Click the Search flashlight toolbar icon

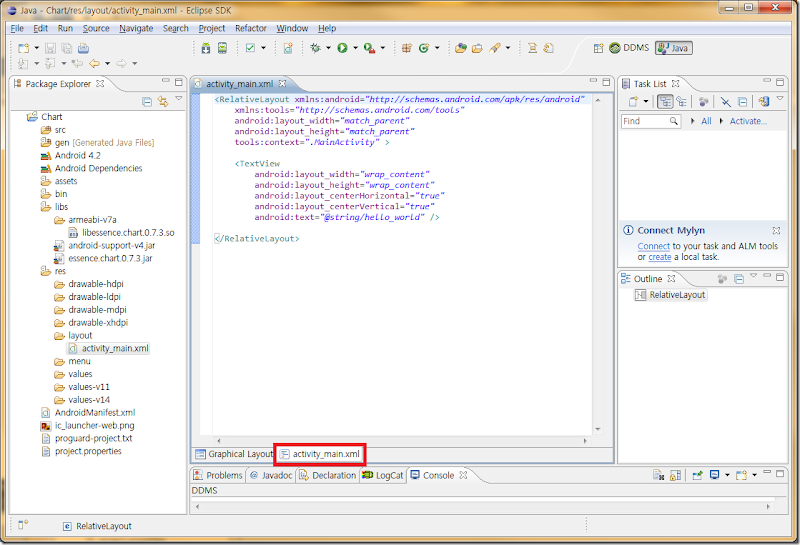pos(494,48)
